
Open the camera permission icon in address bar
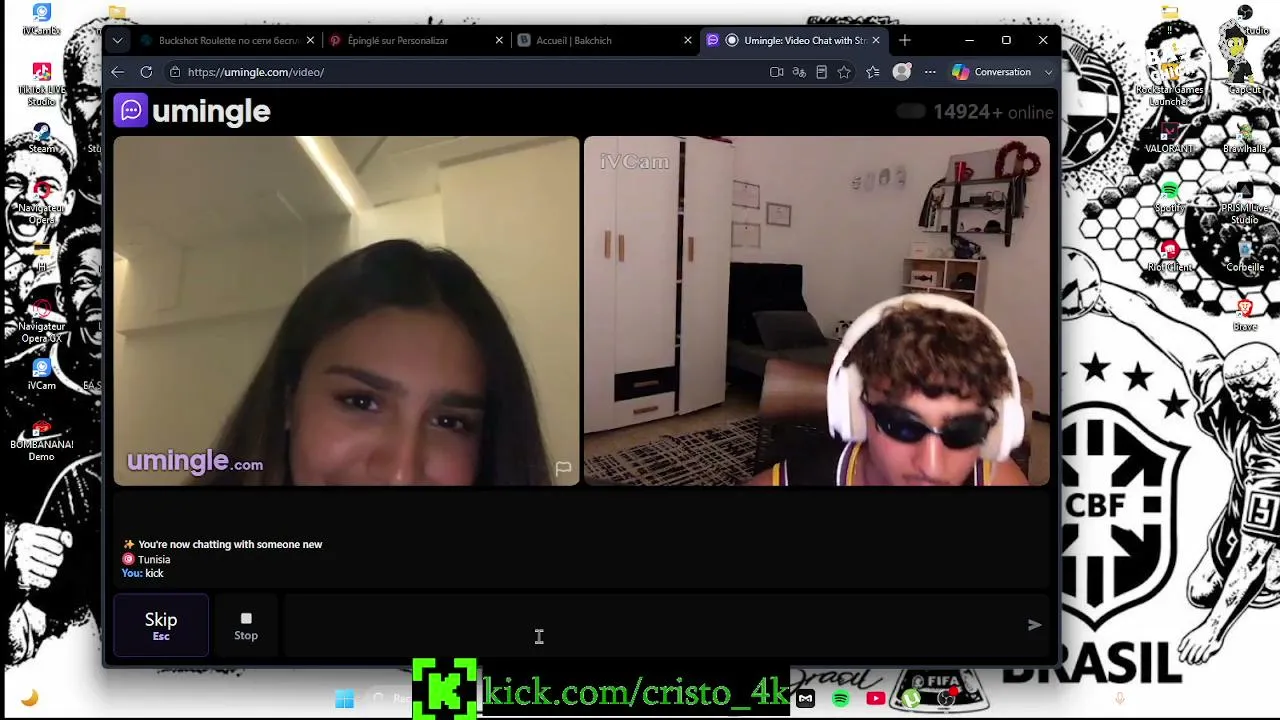click(776, 72)
